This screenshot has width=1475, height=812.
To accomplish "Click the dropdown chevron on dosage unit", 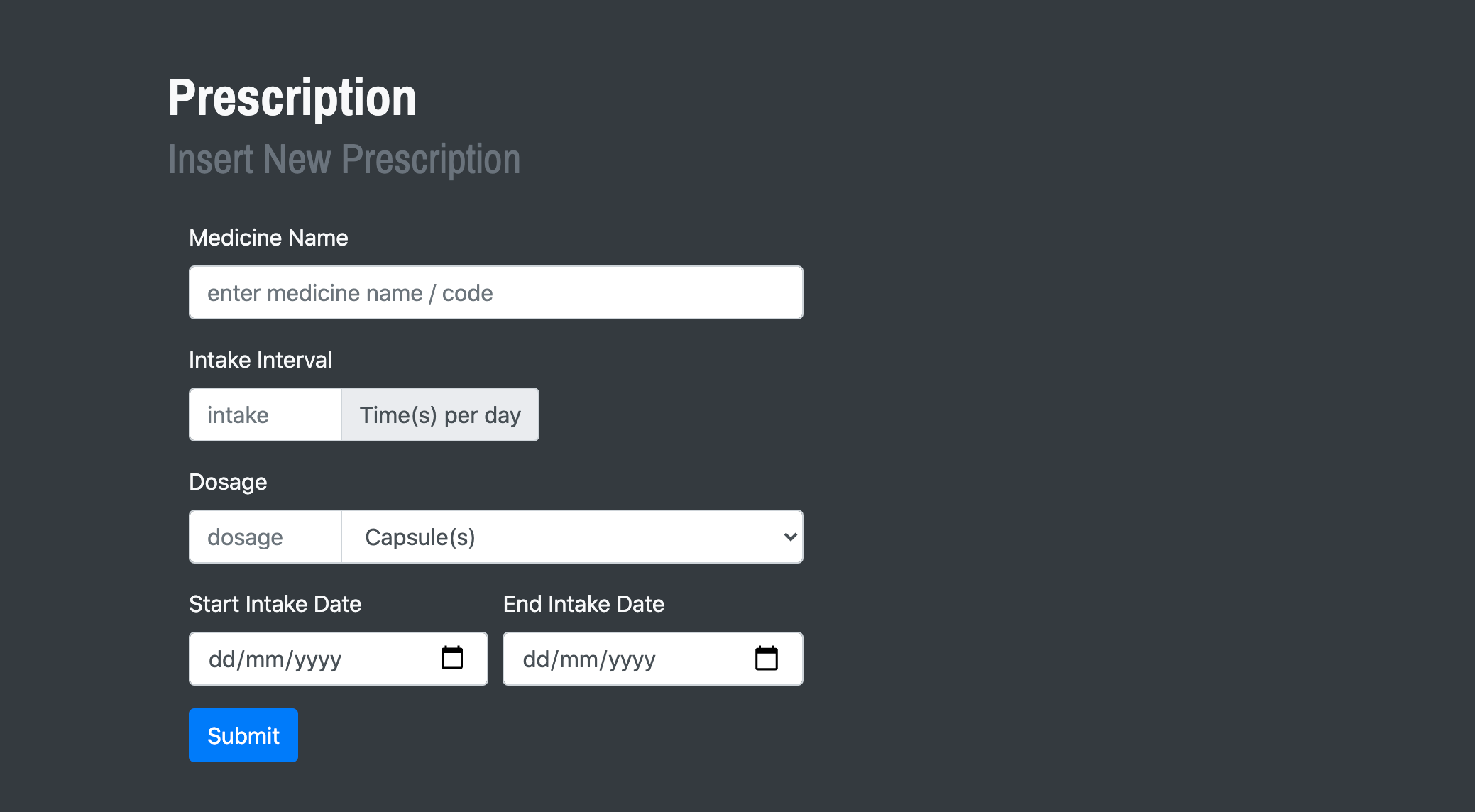I will tap(790, 537).
